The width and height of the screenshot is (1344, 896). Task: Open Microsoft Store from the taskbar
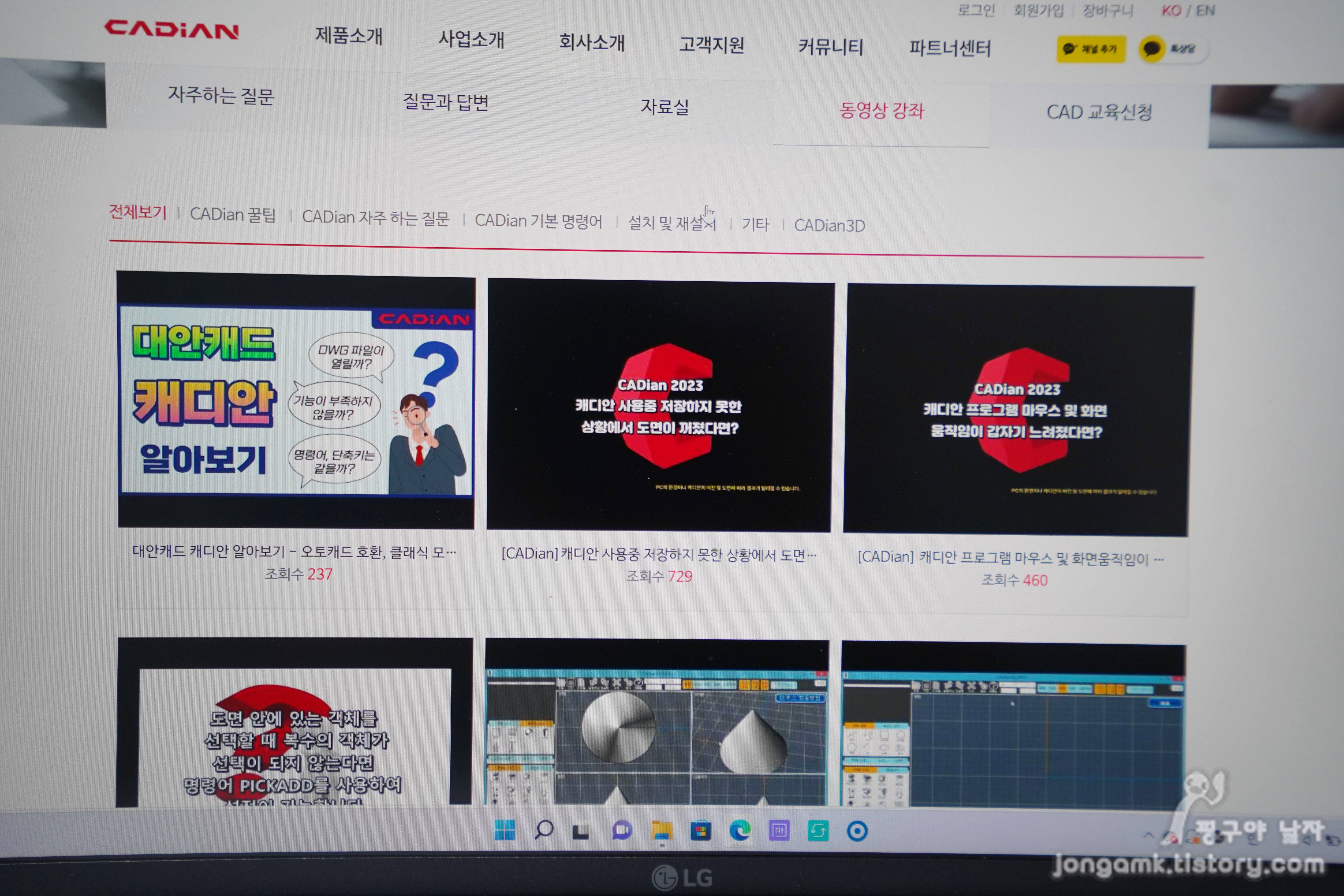[x=701, y=831]
